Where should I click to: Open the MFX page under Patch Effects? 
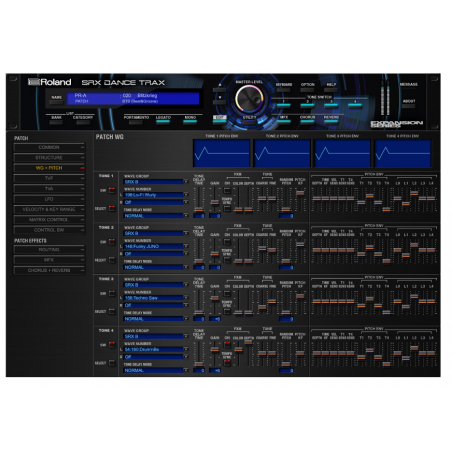[x=49, y=260]
